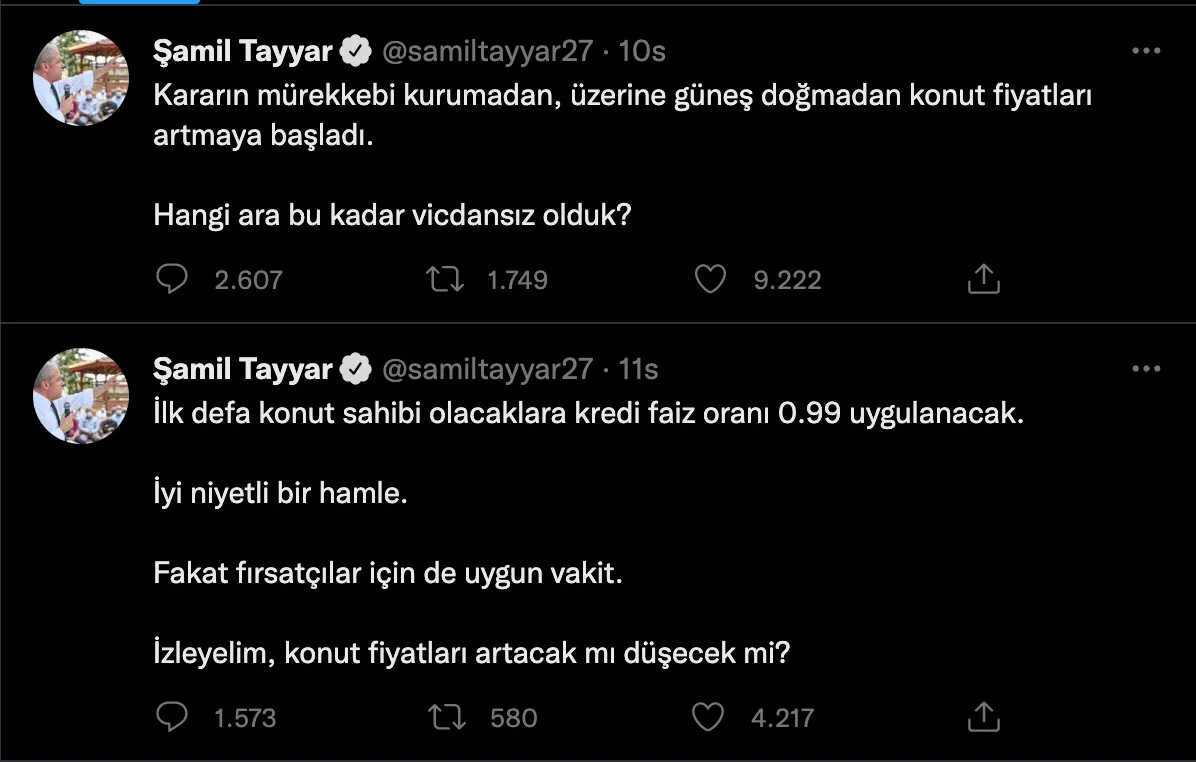Like the tweet with 9.222 likes
This screenshot has width=1196, height=762.
click(x=710, y=279)
